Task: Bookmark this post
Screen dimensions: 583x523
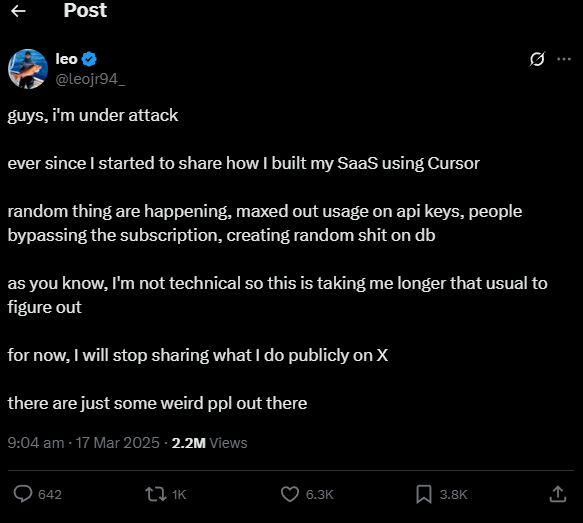Action: coord(423,494)
